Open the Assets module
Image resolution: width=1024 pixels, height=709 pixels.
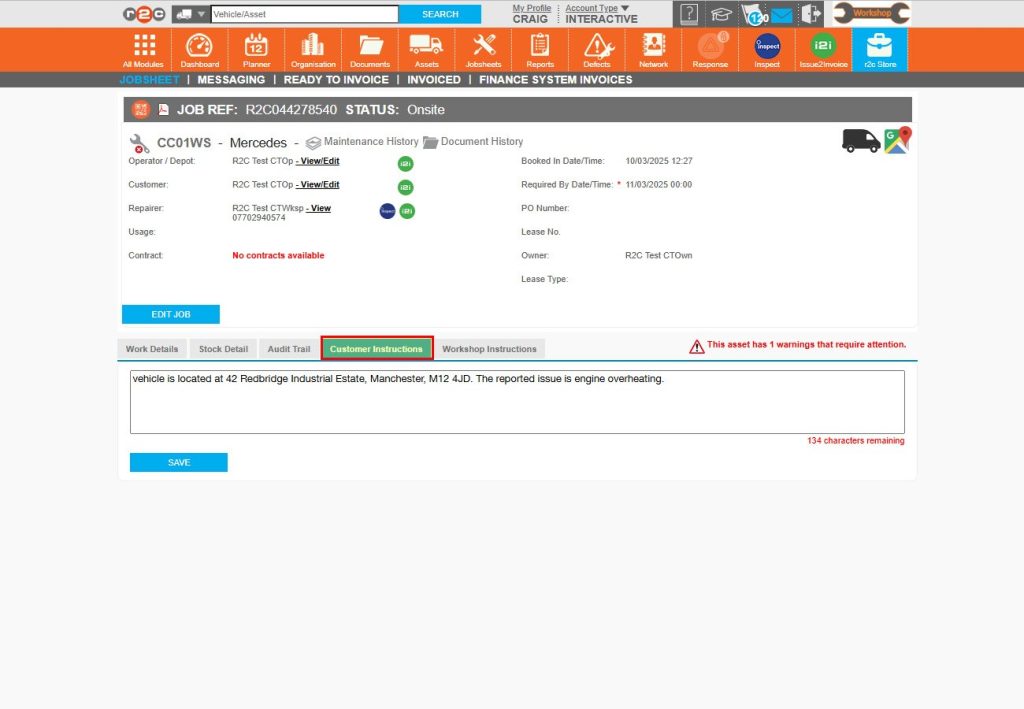(426, 48)
